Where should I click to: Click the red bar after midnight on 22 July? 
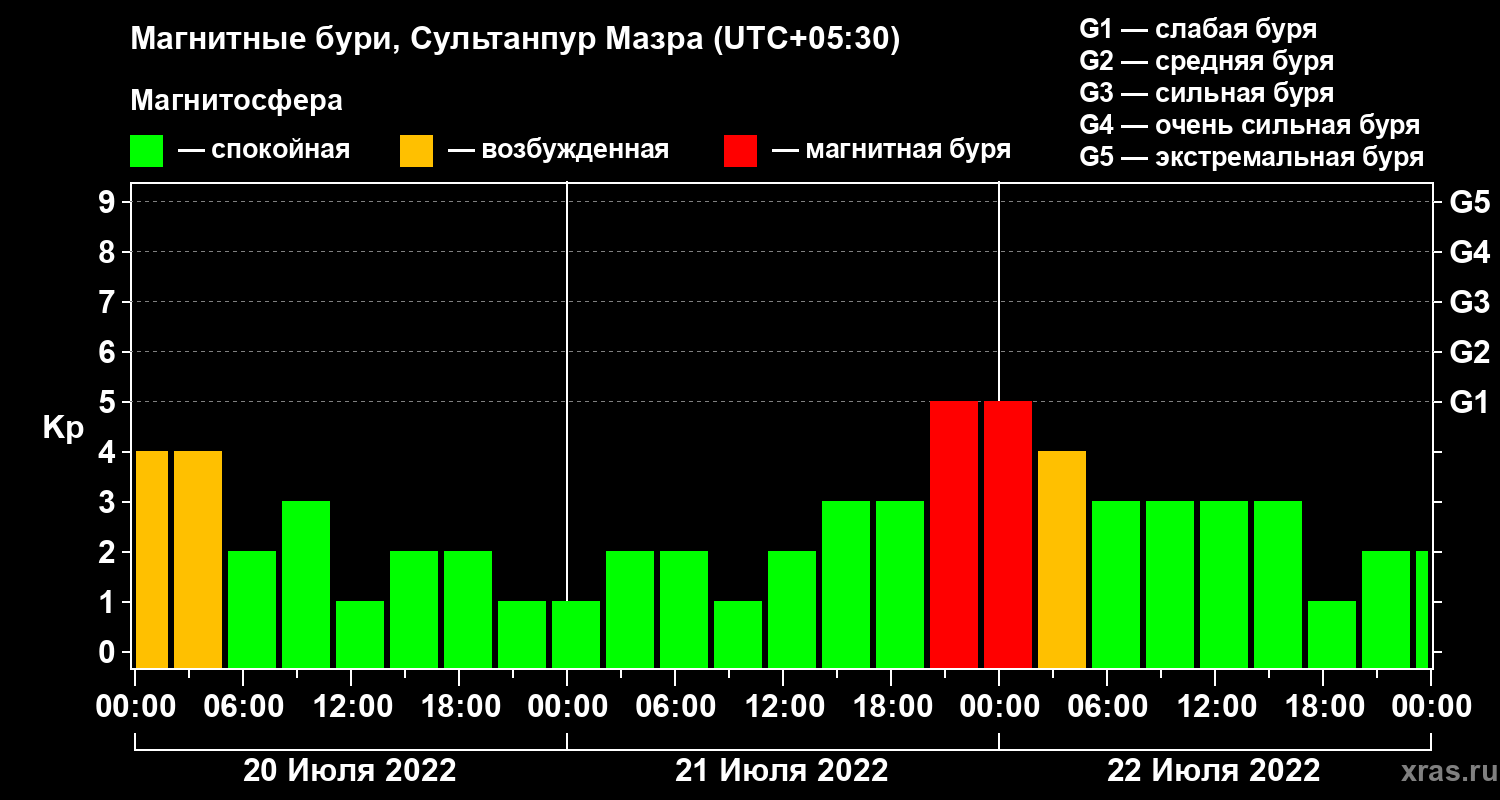(x=1008, y=534)
